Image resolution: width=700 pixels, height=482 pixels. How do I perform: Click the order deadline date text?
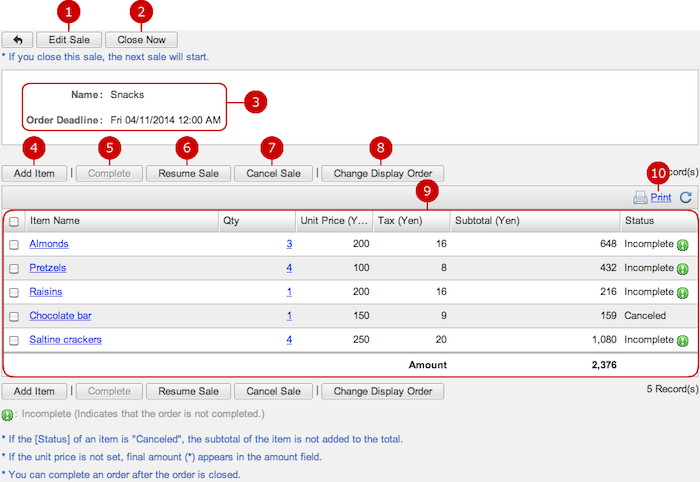pos(166,120)
